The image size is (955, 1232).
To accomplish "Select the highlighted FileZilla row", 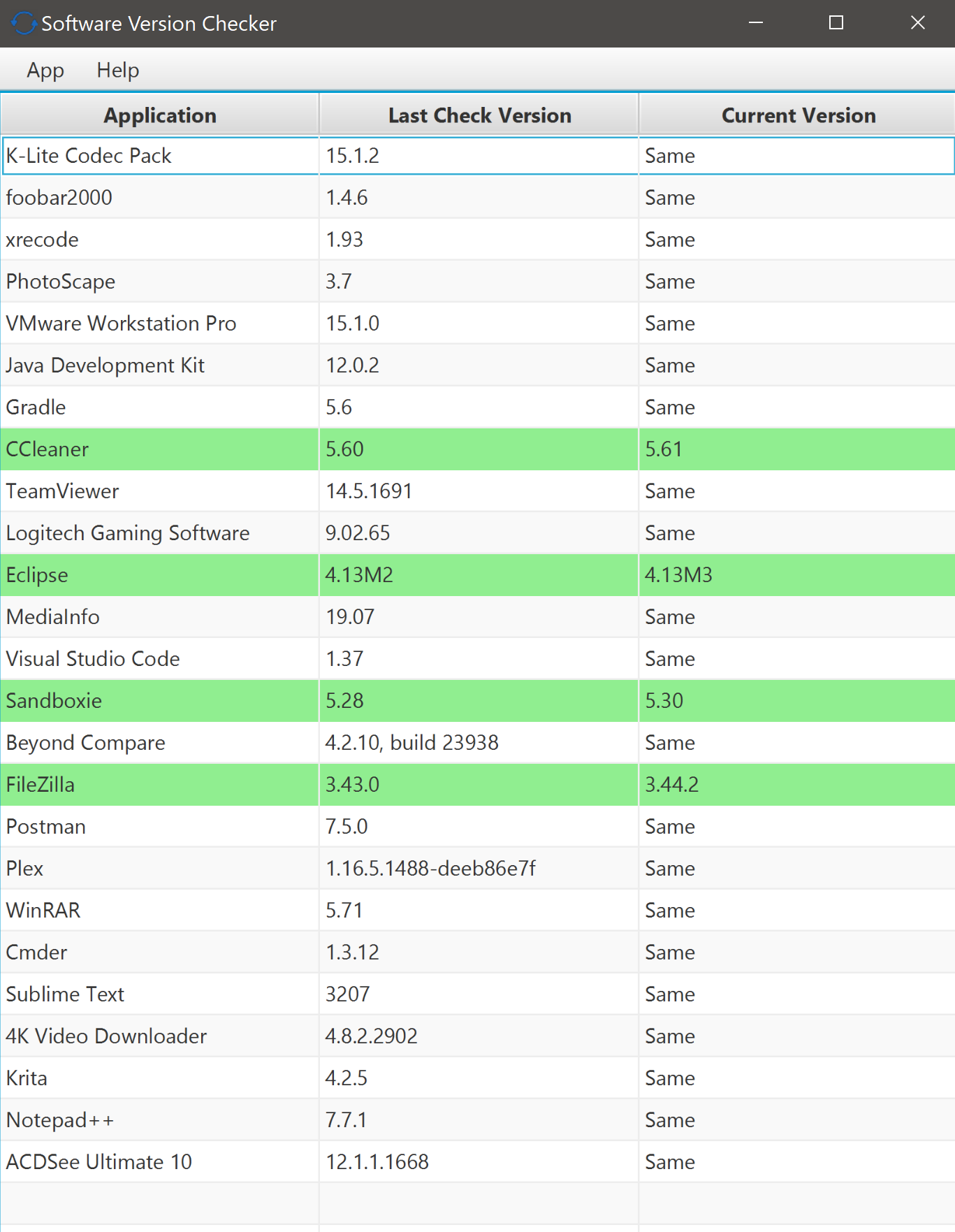I will pyautogui.click(x=478, y=785).
